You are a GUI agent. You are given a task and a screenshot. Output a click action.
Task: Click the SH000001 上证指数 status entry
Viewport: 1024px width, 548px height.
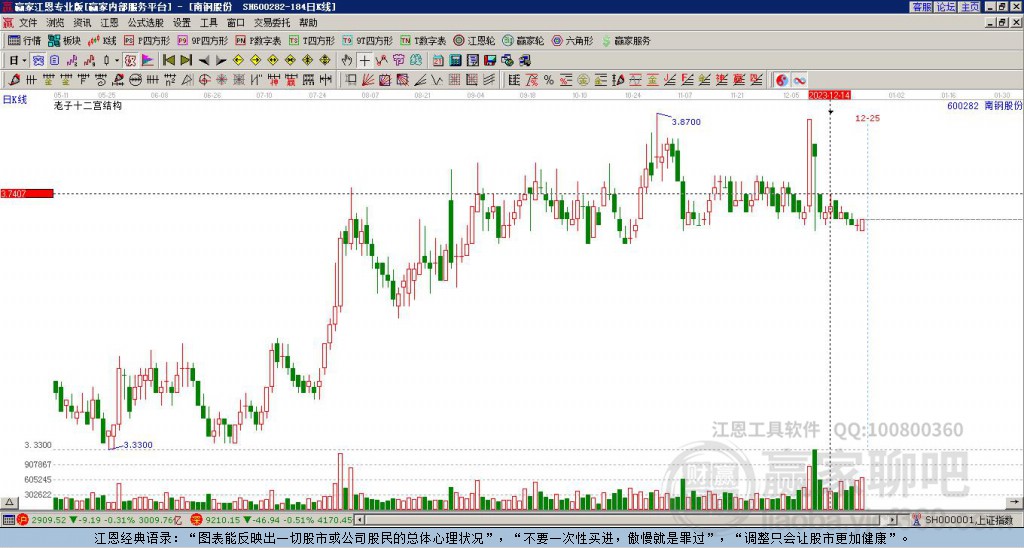tap(969, 520)
